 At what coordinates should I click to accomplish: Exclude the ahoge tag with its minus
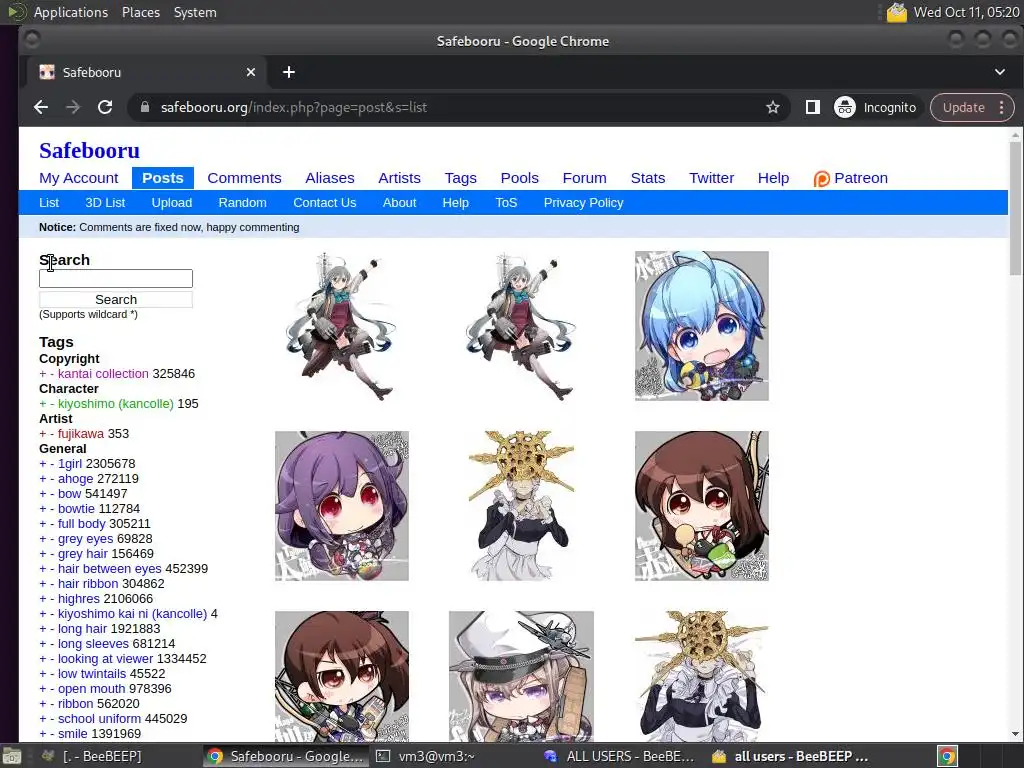[x=52, y=479]
